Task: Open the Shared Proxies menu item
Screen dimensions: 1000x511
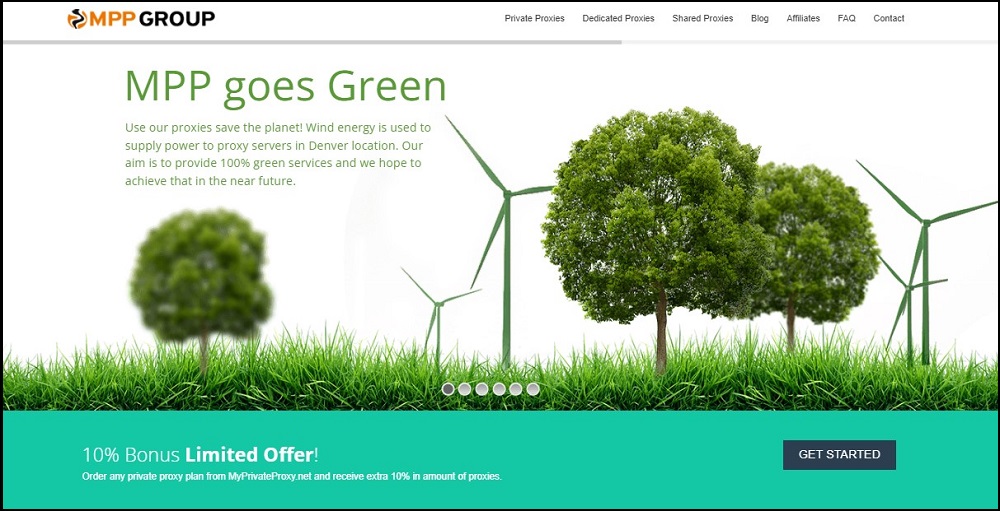Action: point(702,19)
